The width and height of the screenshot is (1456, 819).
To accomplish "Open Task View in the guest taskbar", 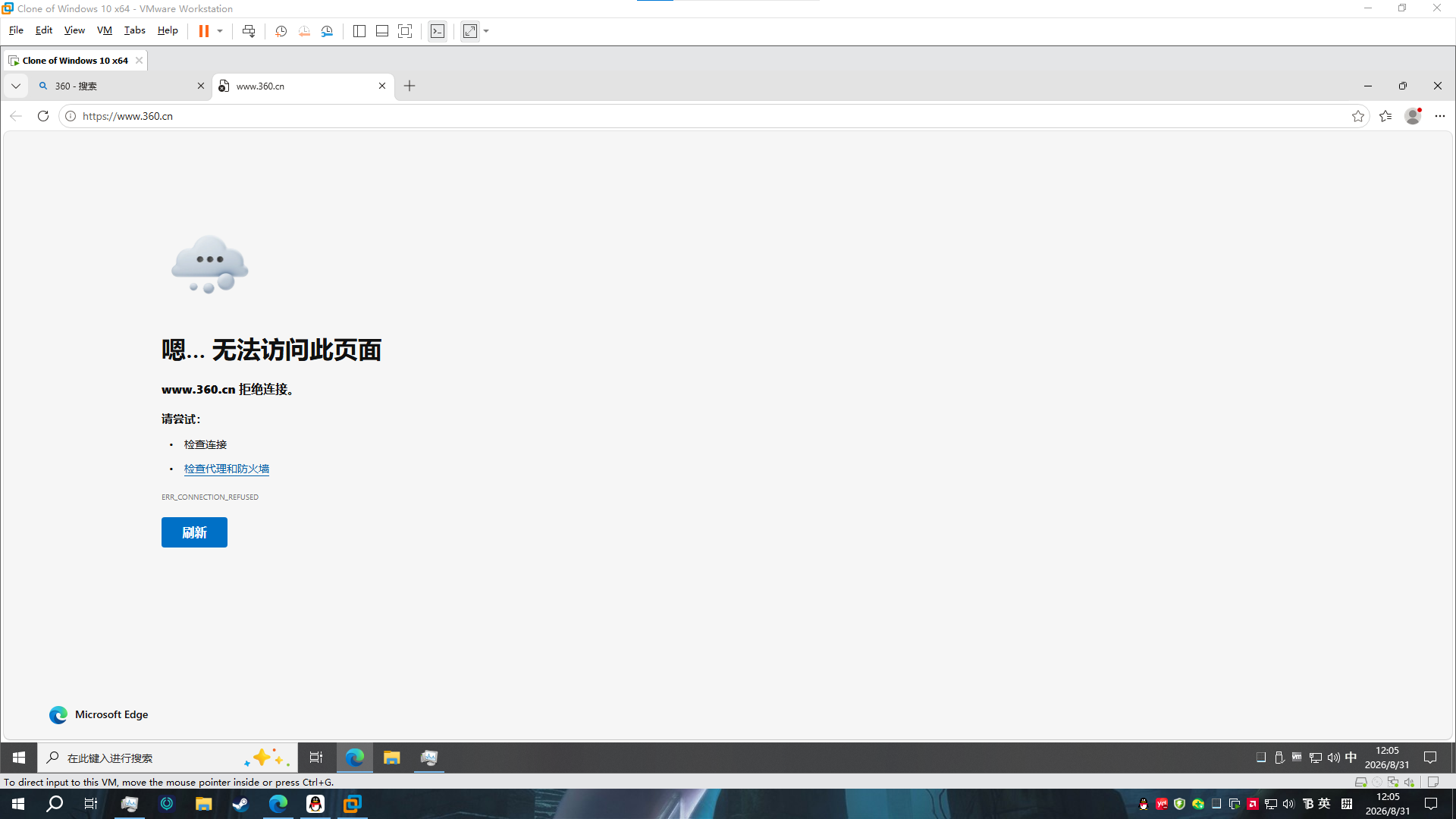I will point(316,758).
